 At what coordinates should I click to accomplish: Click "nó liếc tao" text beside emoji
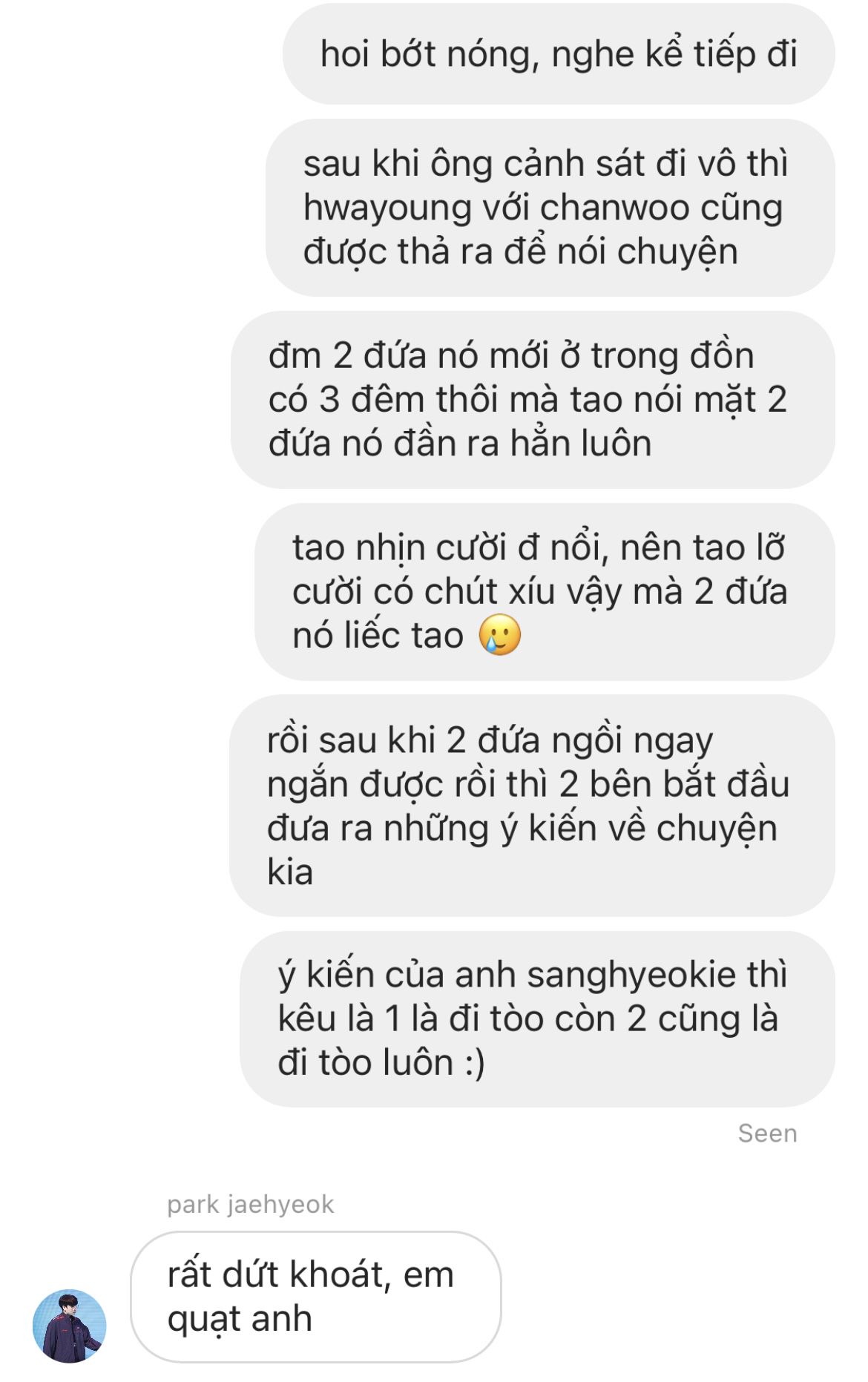378,636
